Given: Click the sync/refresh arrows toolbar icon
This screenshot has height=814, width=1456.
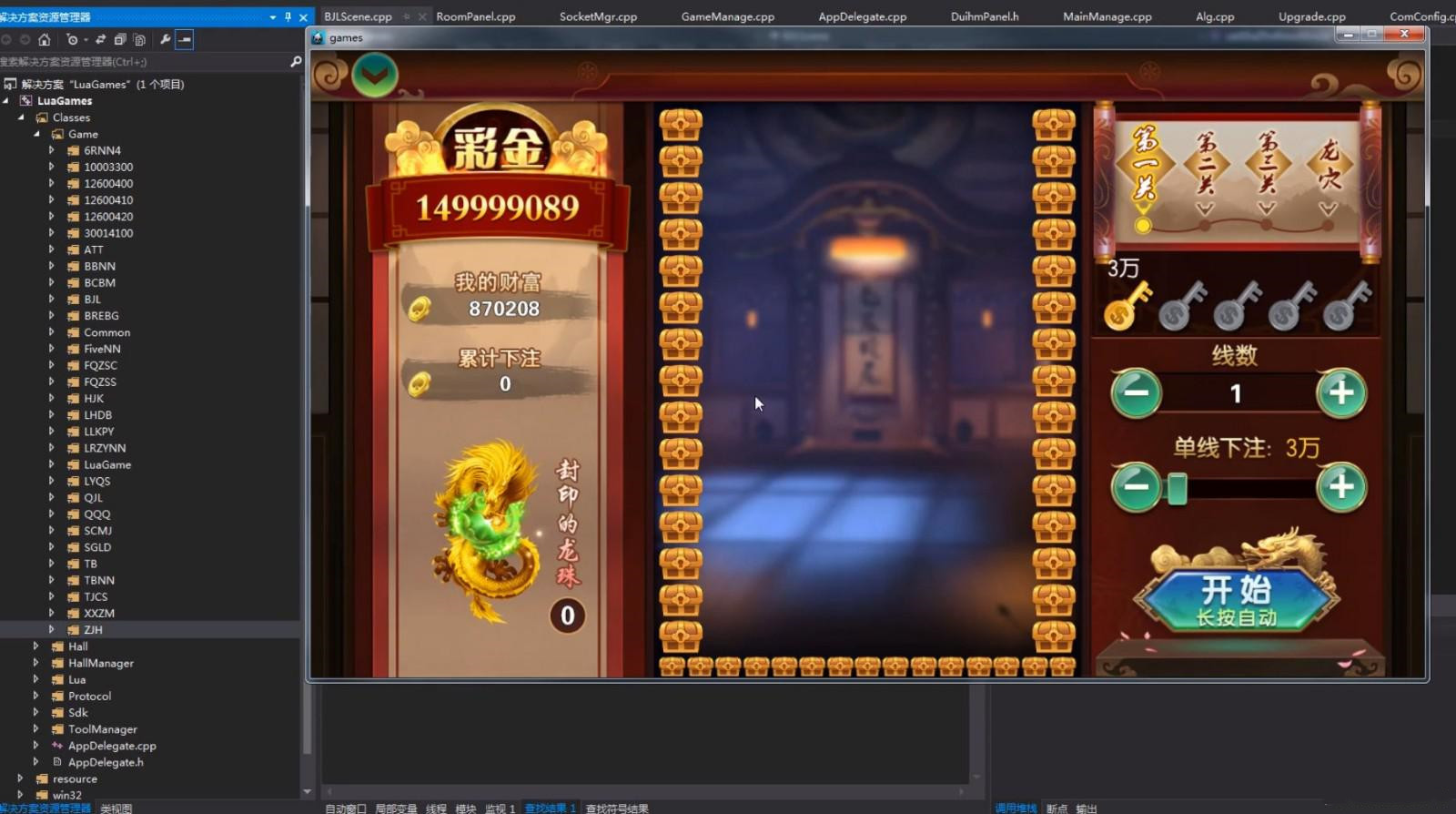Looking at the screenshot, I should [100, 39].
